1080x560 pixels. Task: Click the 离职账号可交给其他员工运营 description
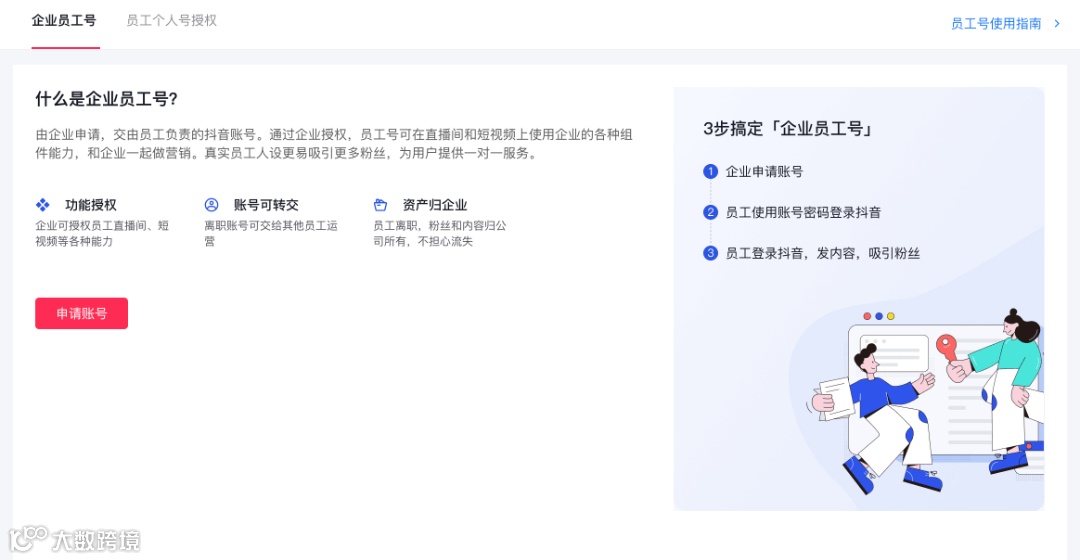coord(271,234)
